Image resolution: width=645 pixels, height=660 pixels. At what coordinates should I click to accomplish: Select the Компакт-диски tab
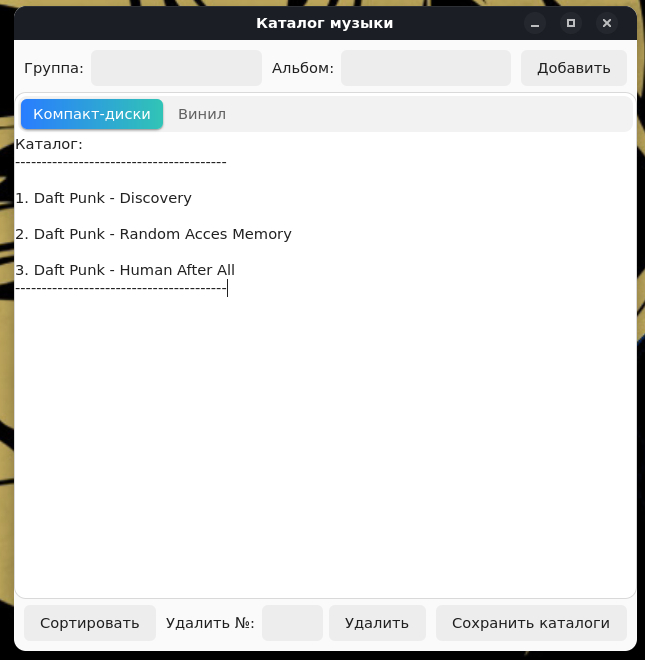coord(92,114)
